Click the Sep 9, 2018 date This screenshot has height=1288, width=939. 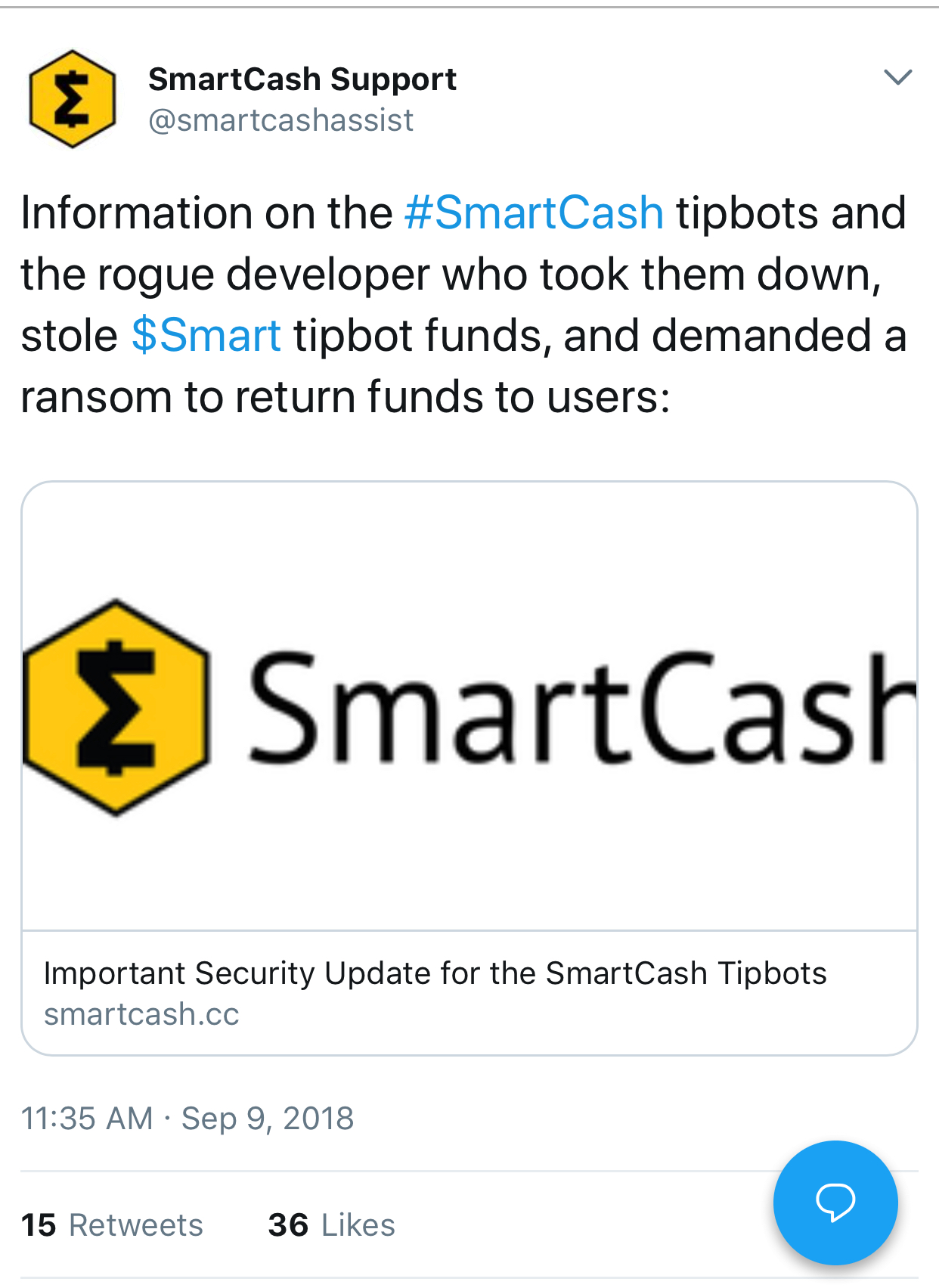(x=268, y=1119)
